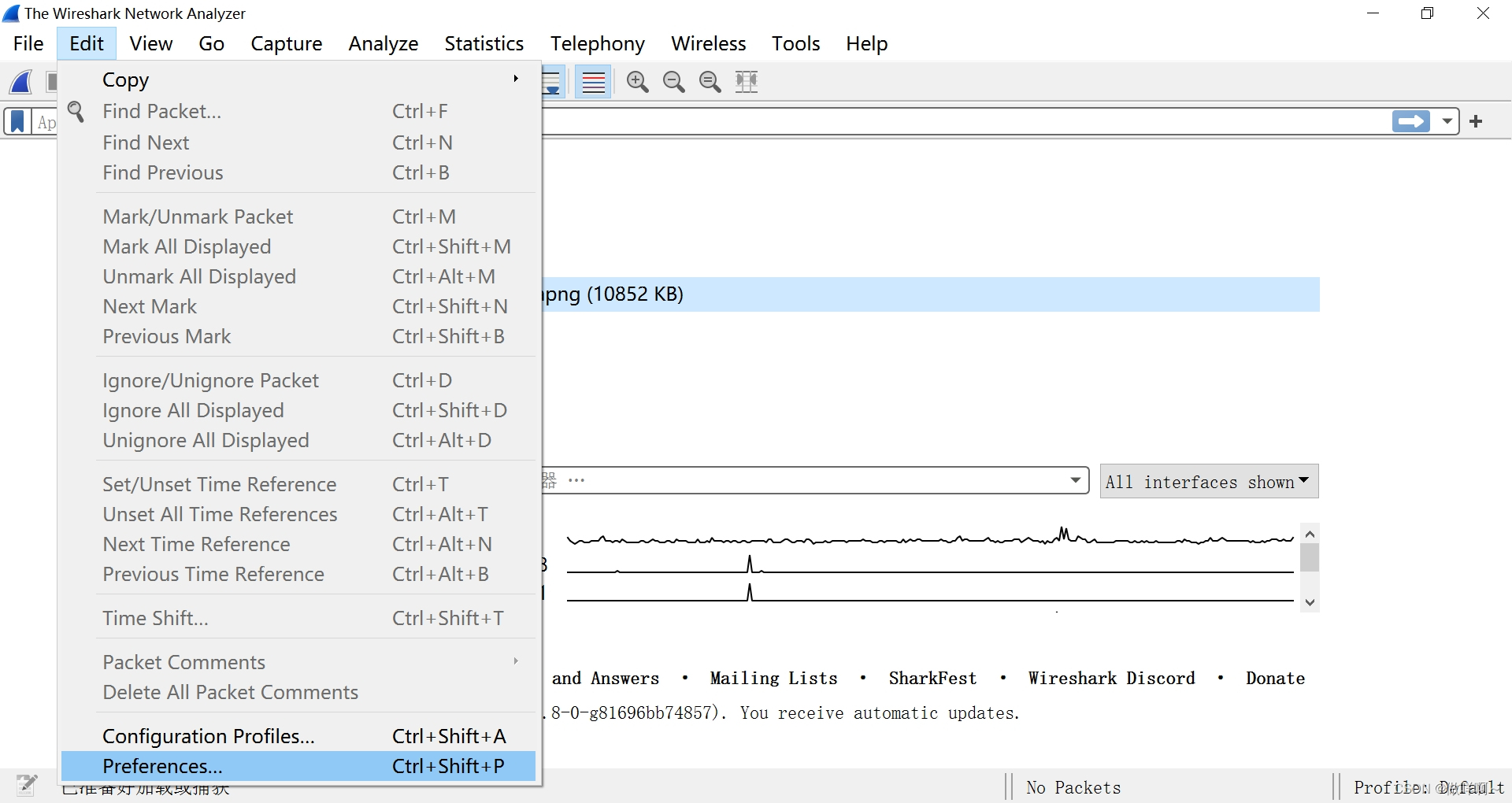Click the apply filter arrow button
This screenshot has width=1512, height=803.
tap(1410, 121)
